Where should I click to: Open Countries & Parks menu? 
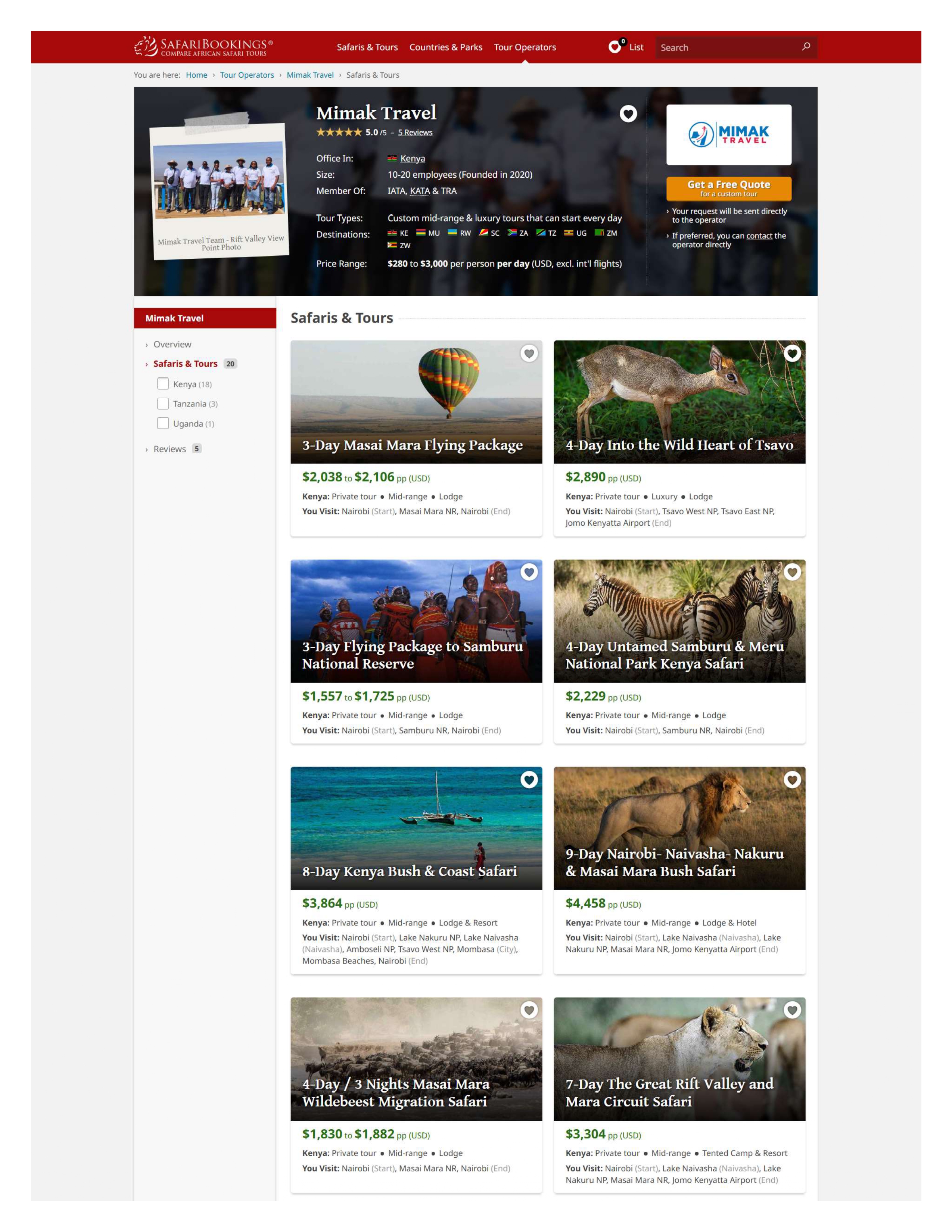click(x=445, y=47)
